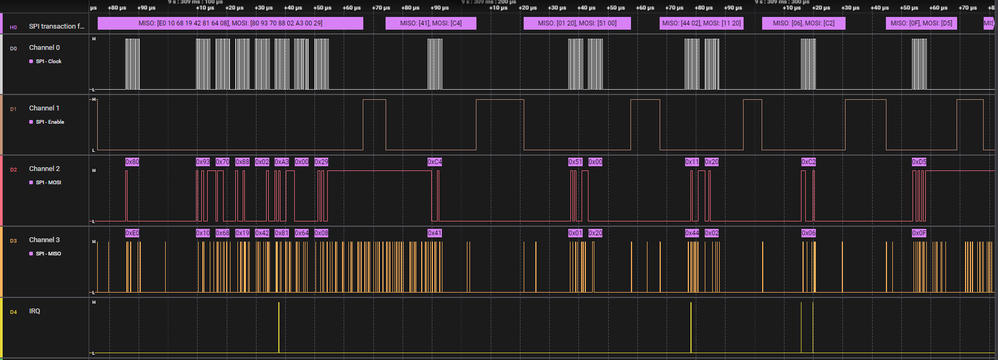The image size is (998, 360).
Task: Select the MISO byte label 0x08
Action: [321, 233]
